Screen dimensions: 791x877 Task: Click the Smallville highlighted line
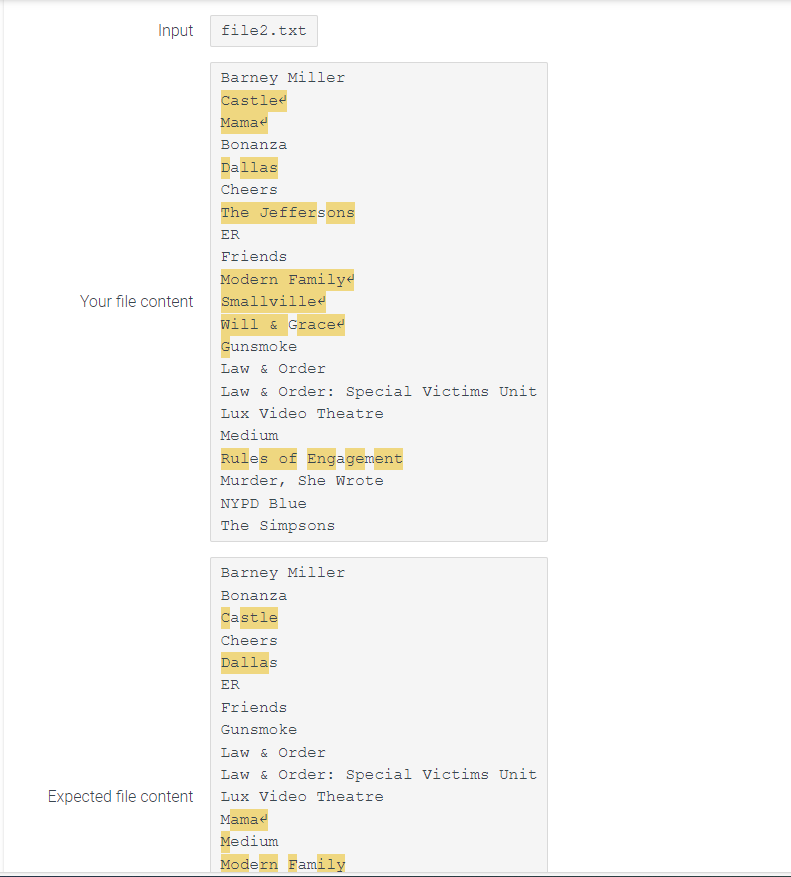[270, 301]
